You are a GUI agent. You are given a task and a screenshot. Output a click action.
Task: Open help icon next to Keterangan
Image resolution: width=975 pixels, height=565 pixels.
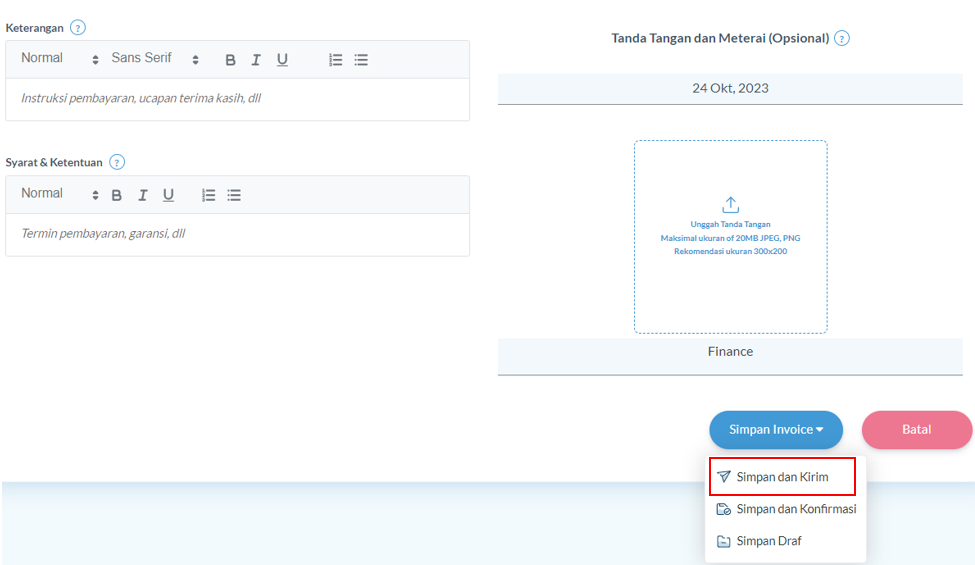[78, 28]
